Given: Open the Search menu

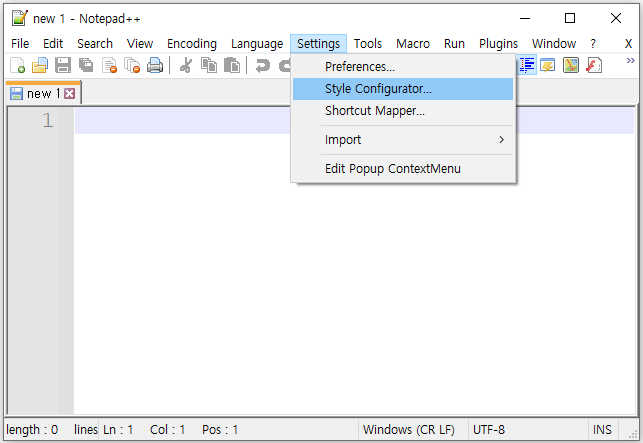Looking at the screenshot, I should coord(95,43).
